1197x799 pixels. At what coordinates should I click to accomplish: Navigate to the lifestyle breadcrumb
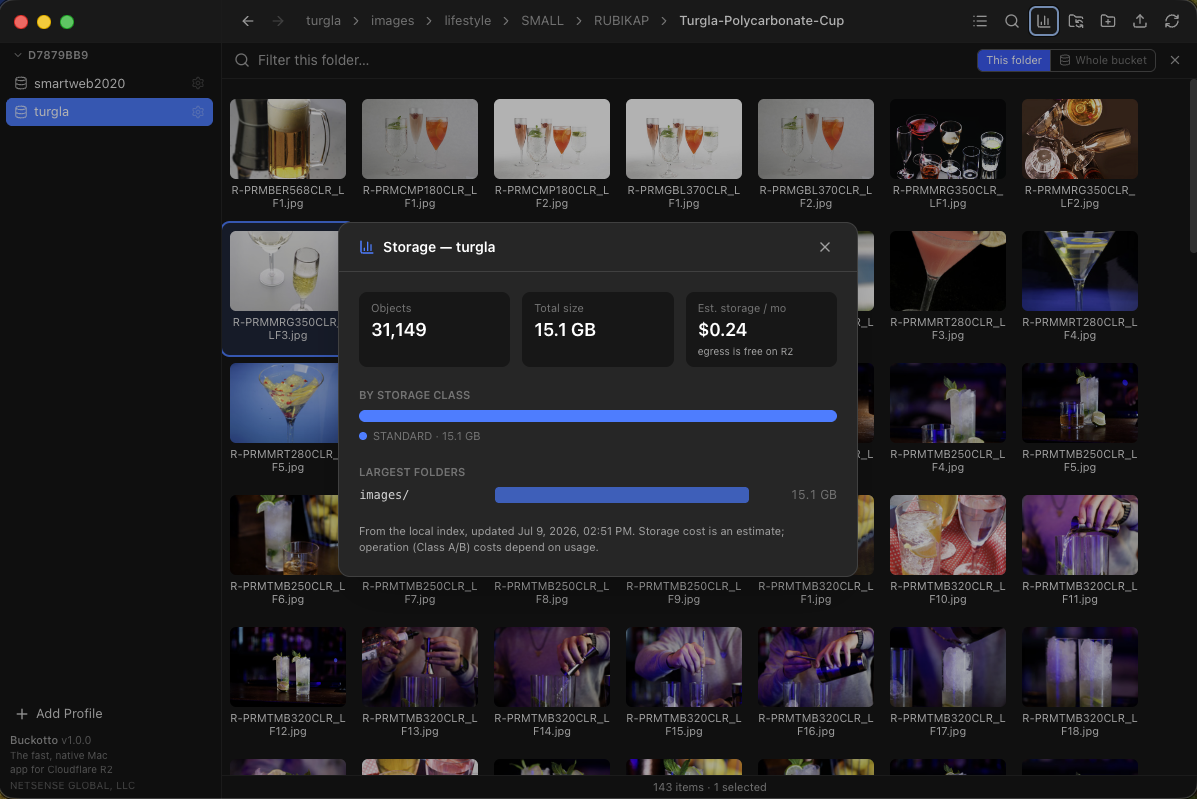[467, 21]
